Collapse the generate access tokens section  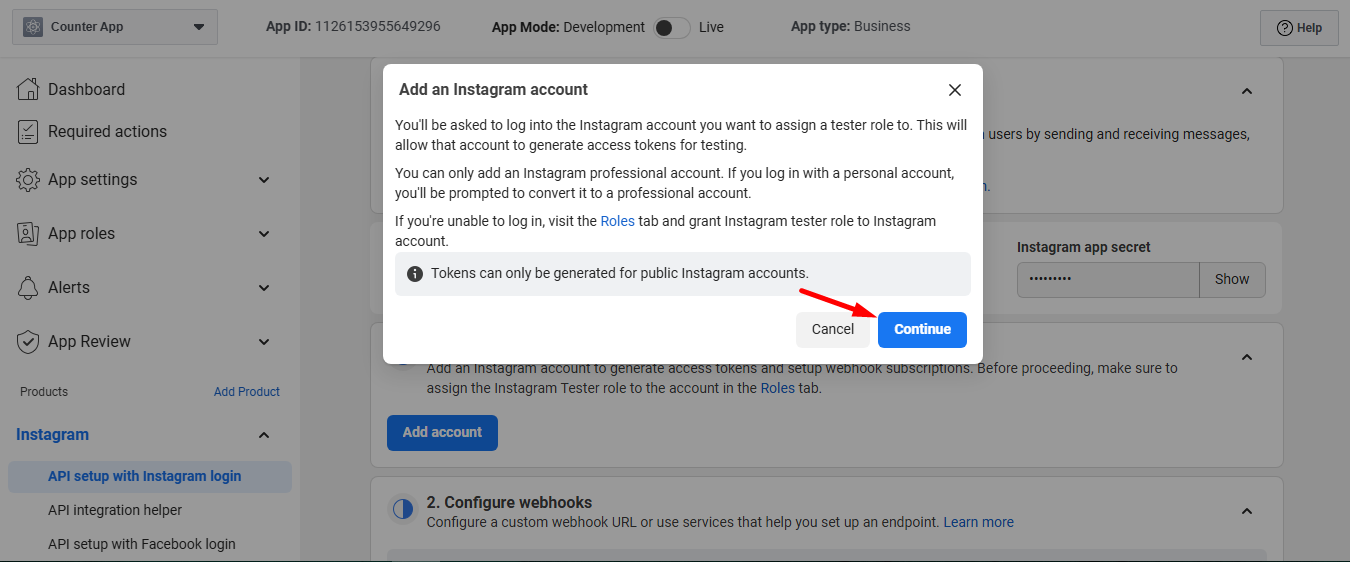pos(1247,357)
